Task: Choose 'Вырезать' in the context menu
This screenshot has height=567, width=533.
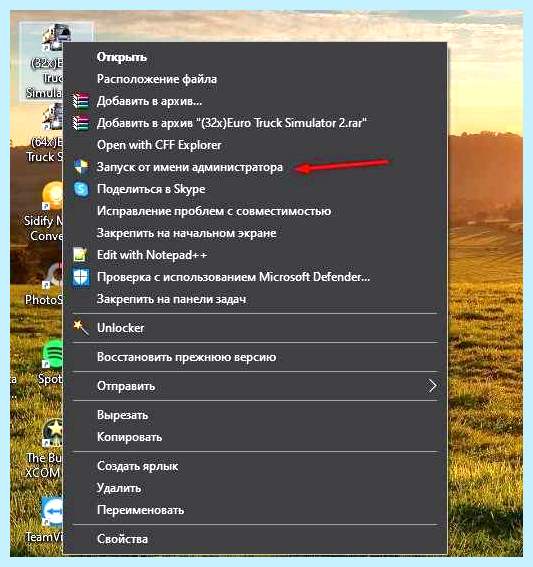Action: 255,415
